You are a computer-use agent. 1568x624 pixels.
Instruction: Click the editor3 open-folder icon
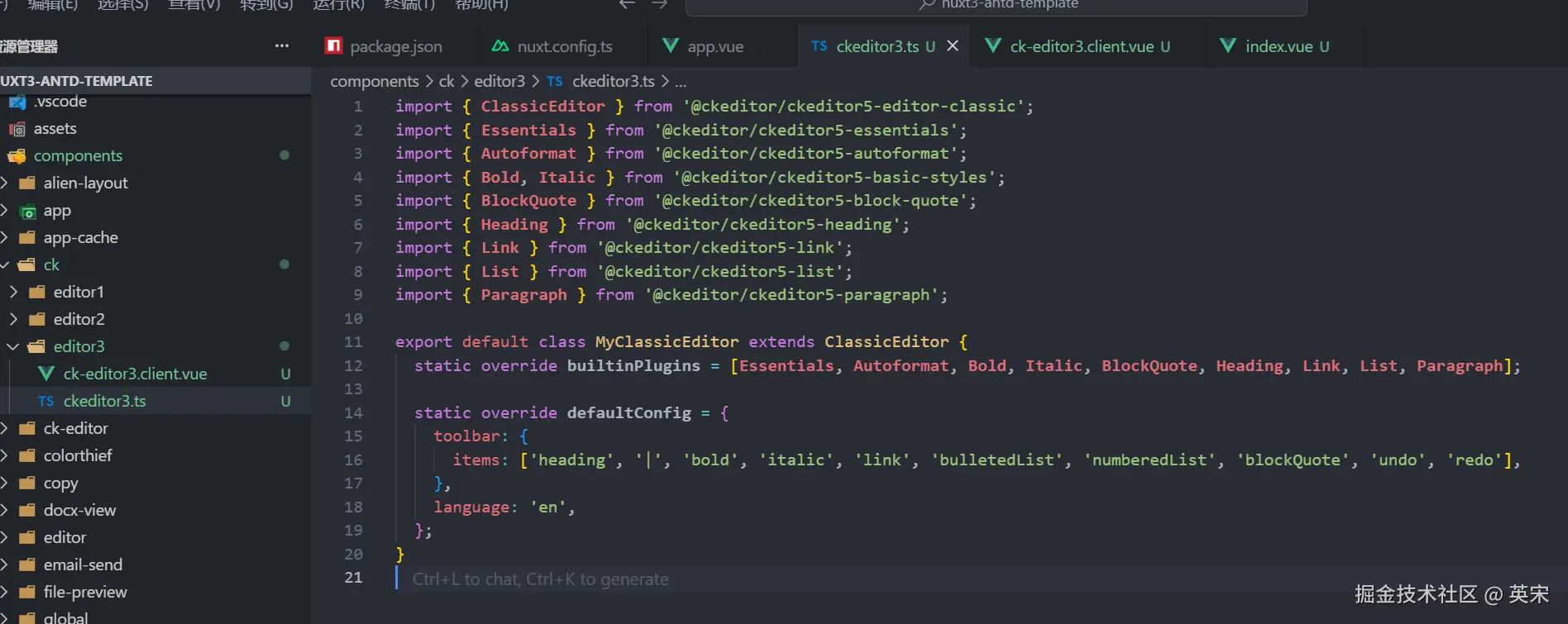point(36,346)
